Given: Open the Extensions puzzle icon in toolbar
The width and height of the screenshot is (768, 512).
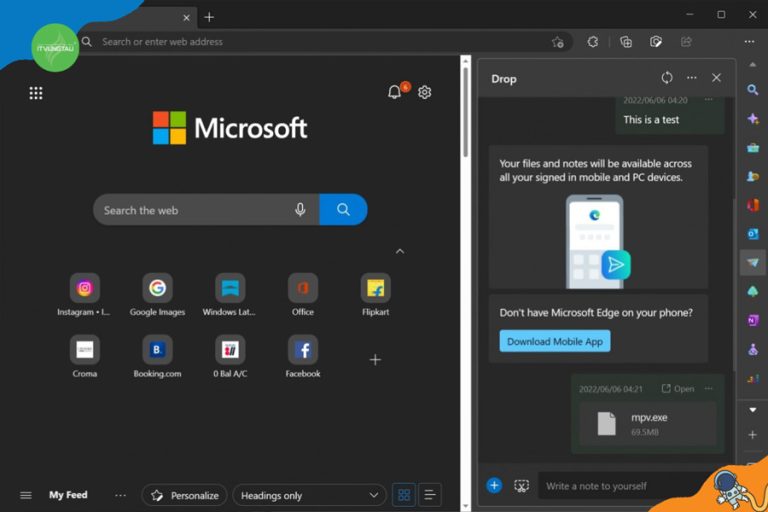Looking at the screenshot, I should pos(593,42).
